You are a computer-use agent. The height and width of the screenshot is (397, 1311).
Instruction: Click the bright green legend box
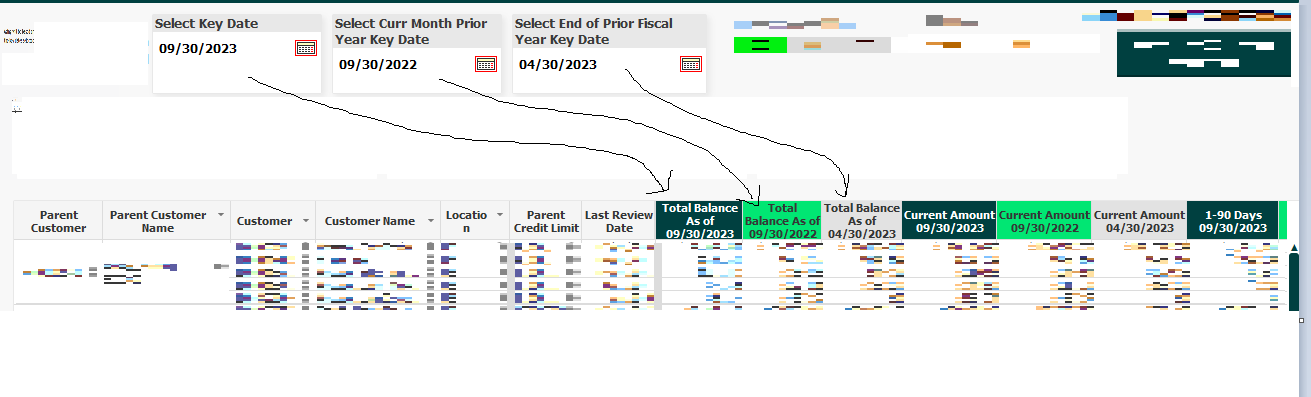[x=760, y=44]
